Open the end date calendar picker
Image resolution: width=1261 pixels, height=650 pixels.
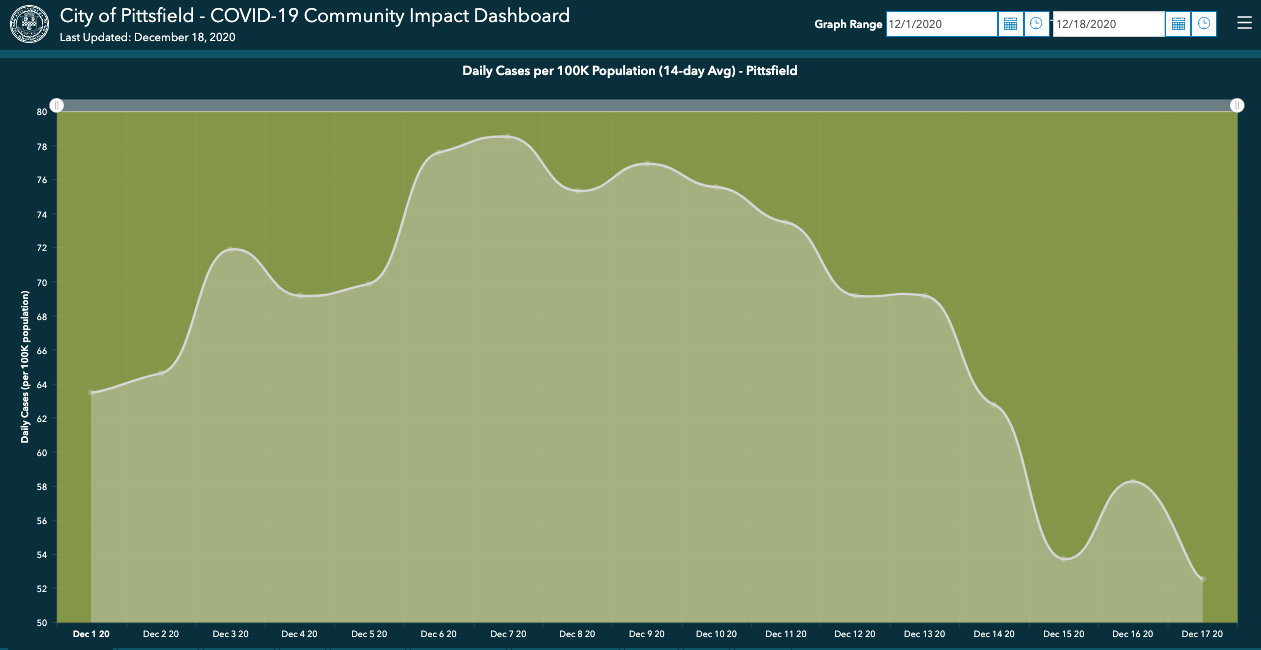[1178, 24]
